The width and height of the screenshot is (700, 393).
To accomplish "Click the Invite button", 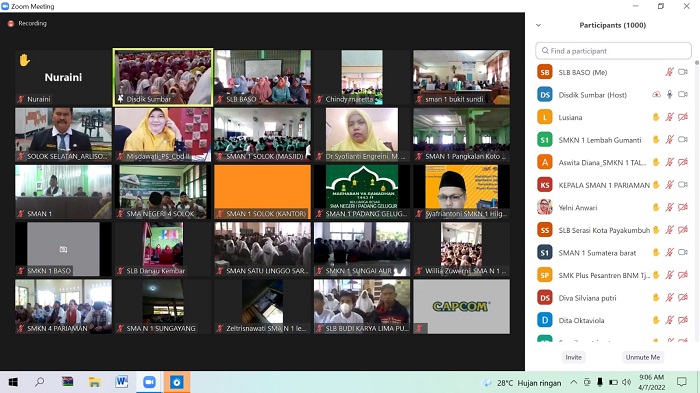I will click(573, 357).
